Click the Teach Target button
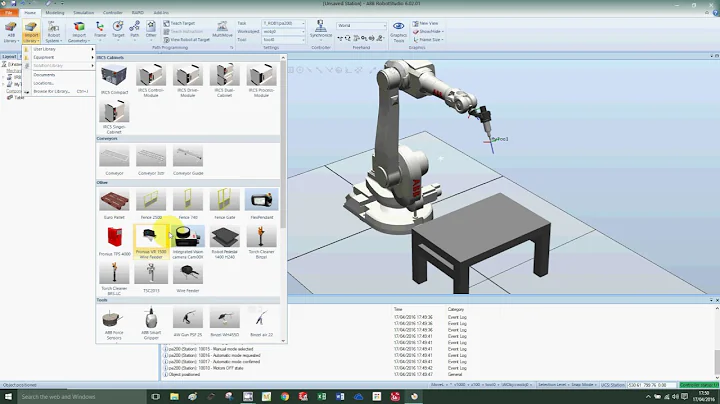Viewport: 720px width, 404px height. (x=179, y=23)
